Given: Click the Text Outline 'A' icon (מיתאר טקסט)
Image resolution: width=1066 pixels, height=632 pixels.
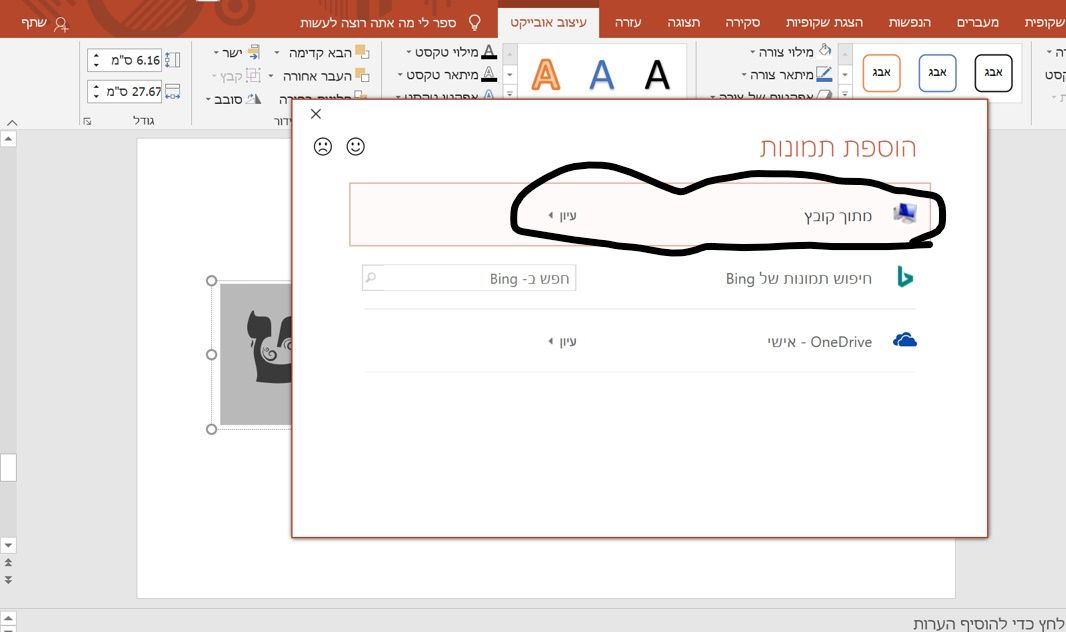Looking at the screenshot, I should 489,74.
